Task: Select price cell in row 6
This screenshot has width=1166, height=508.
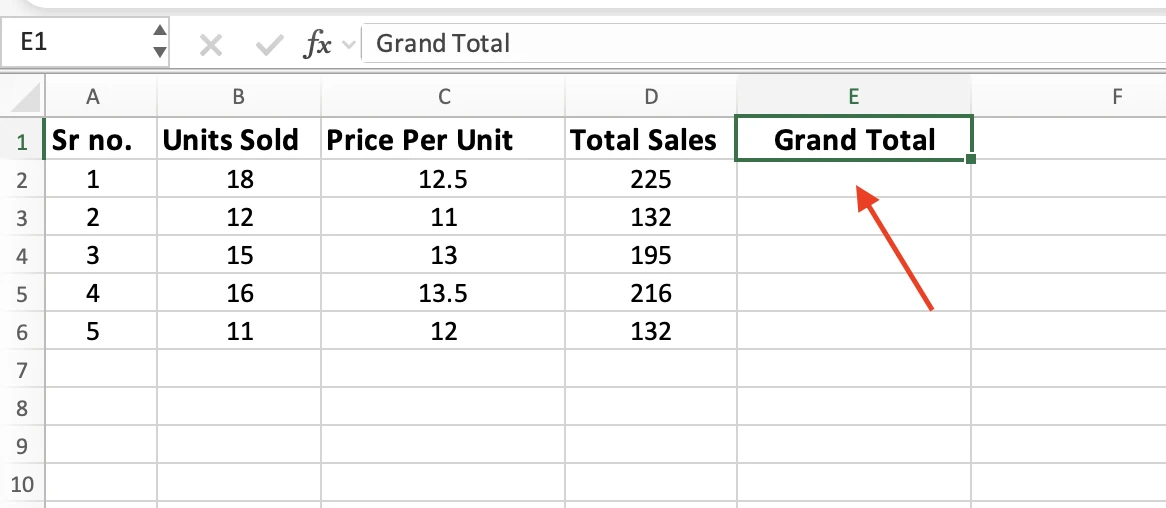Action: pyautogui.click(x=443, y=331)
